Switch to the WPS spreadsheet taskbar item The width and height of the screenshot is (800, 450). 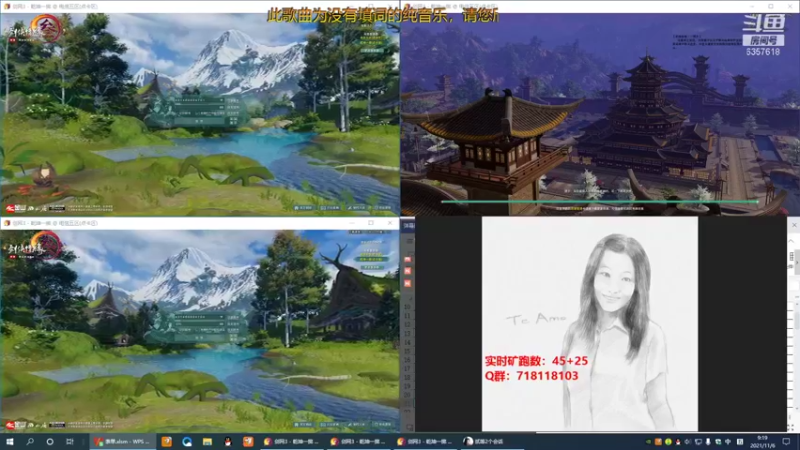pyautogui.click(x=122, y=441)
